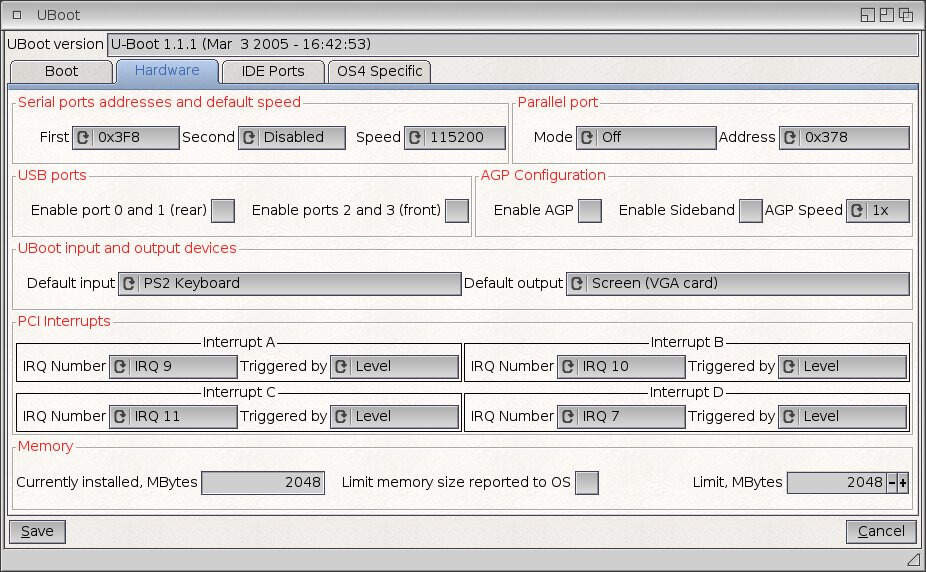Click the window depth gadget at top right
Viewport: 926px width, 572px height.
pyautogui.click(x=906, y=15)
